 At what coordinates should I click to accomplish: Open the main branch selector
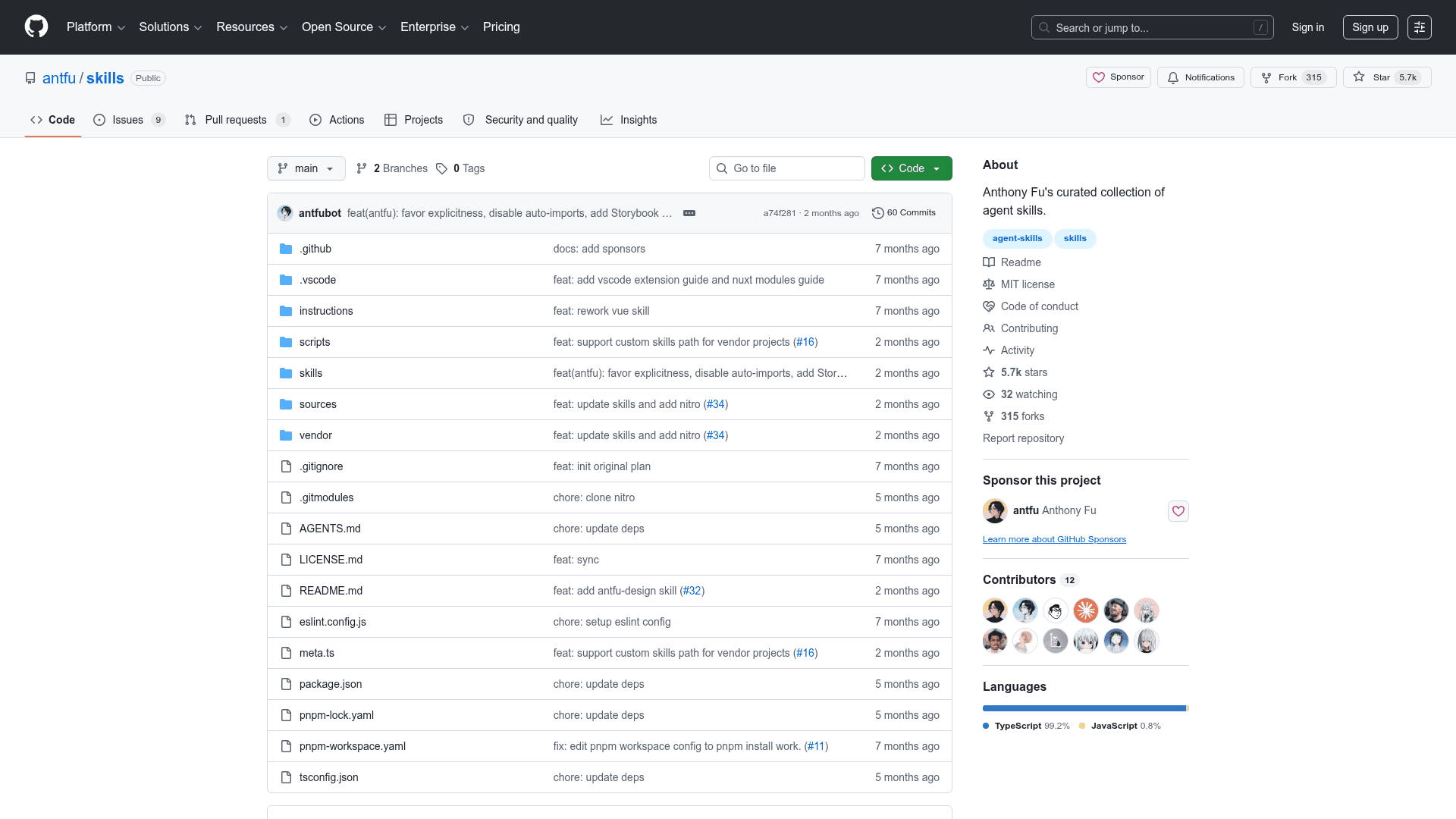click(306, 168)
